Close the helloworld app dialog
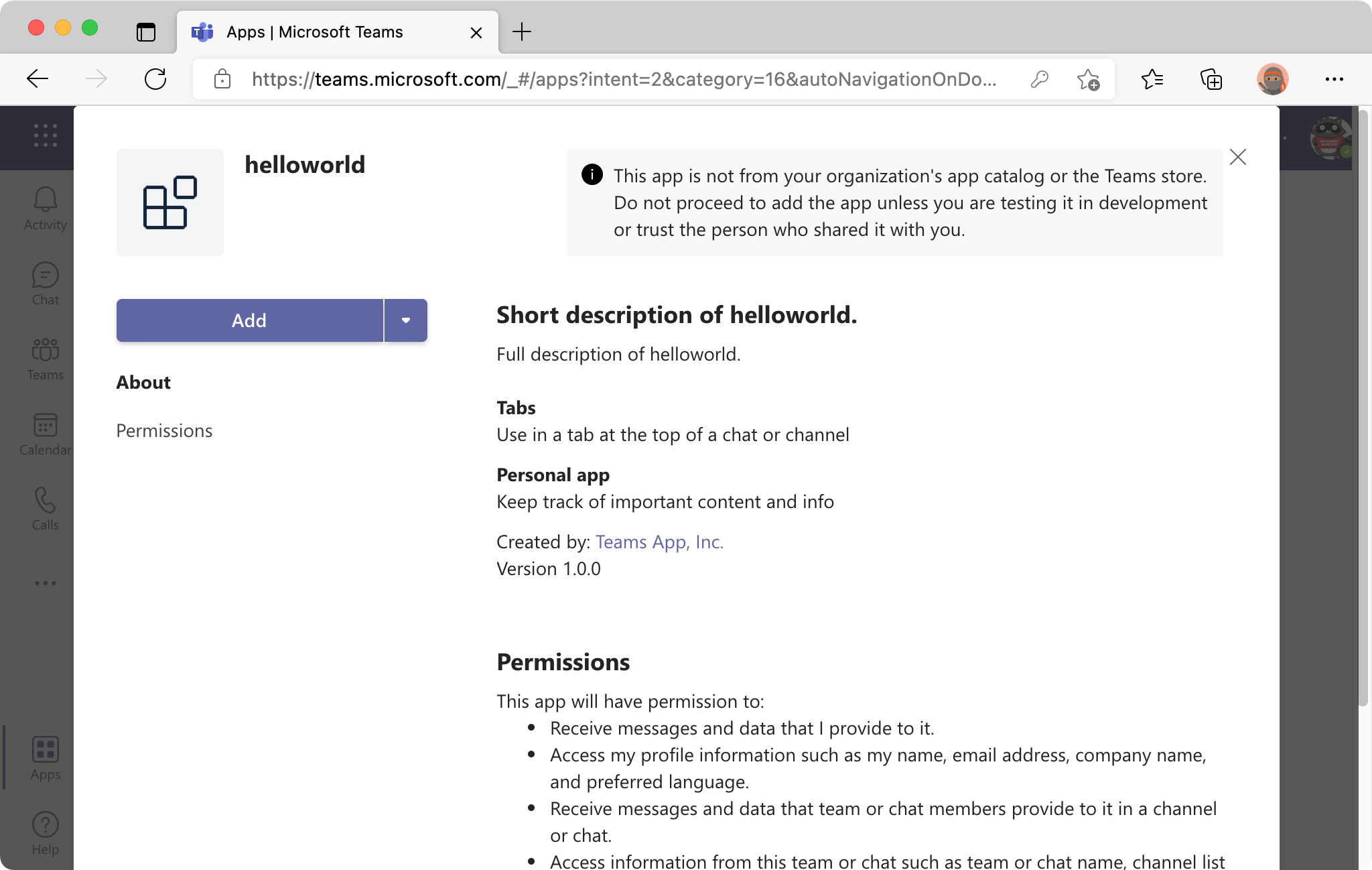The height and width of the screenshot is (870, 1372). 1238,157
